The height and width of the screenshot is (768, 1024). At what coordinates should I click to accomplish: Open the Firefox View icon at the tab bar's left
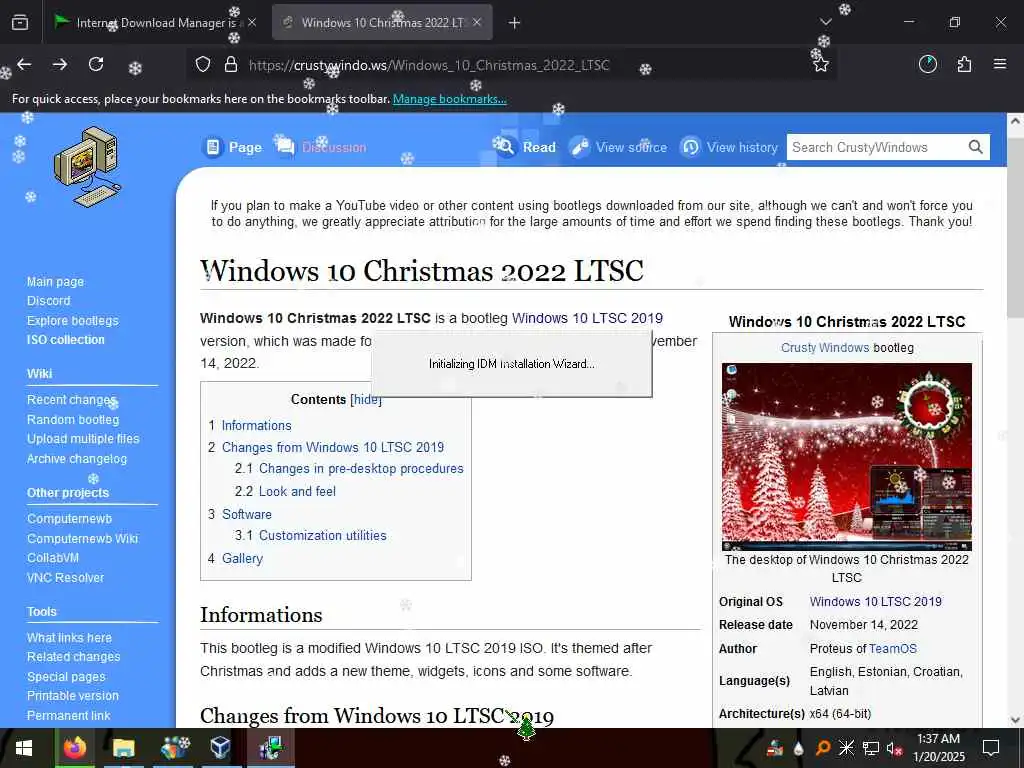tap(20, 23)
